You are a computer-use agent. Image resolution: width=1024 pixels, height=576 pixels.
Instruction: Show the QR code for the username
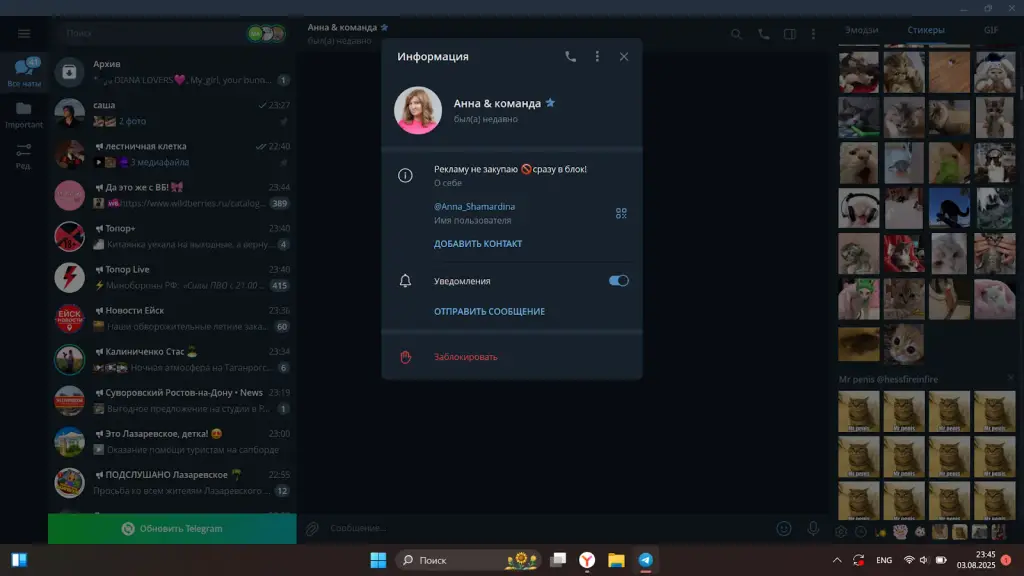click(621, 214)
